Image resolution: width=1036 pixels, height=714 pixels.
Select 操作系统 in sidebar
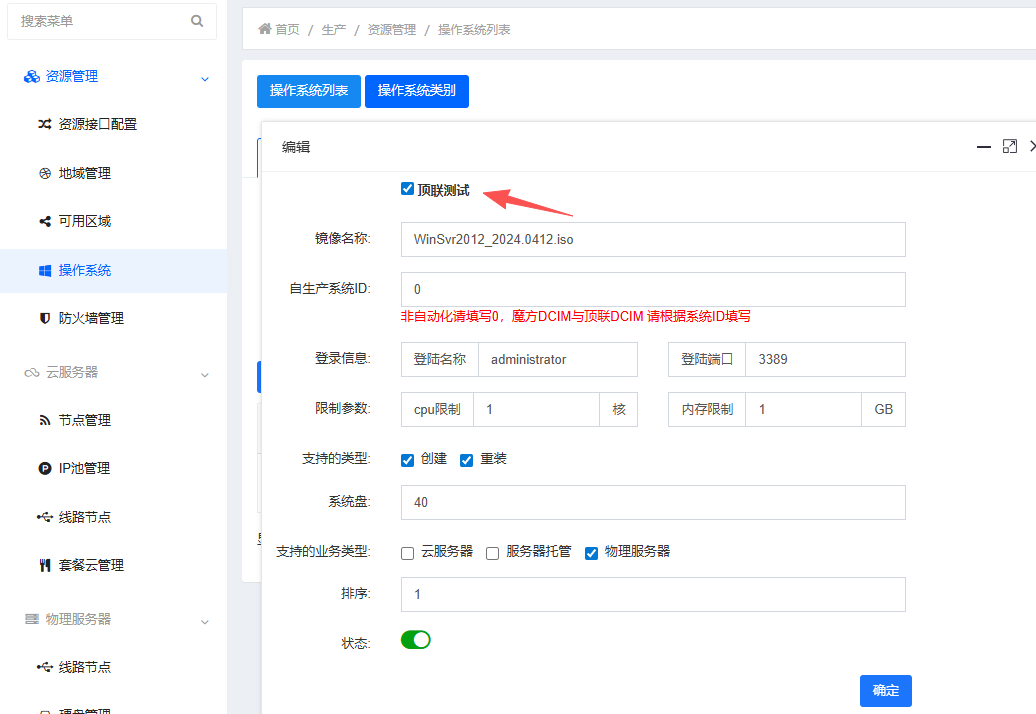[113, 270]
